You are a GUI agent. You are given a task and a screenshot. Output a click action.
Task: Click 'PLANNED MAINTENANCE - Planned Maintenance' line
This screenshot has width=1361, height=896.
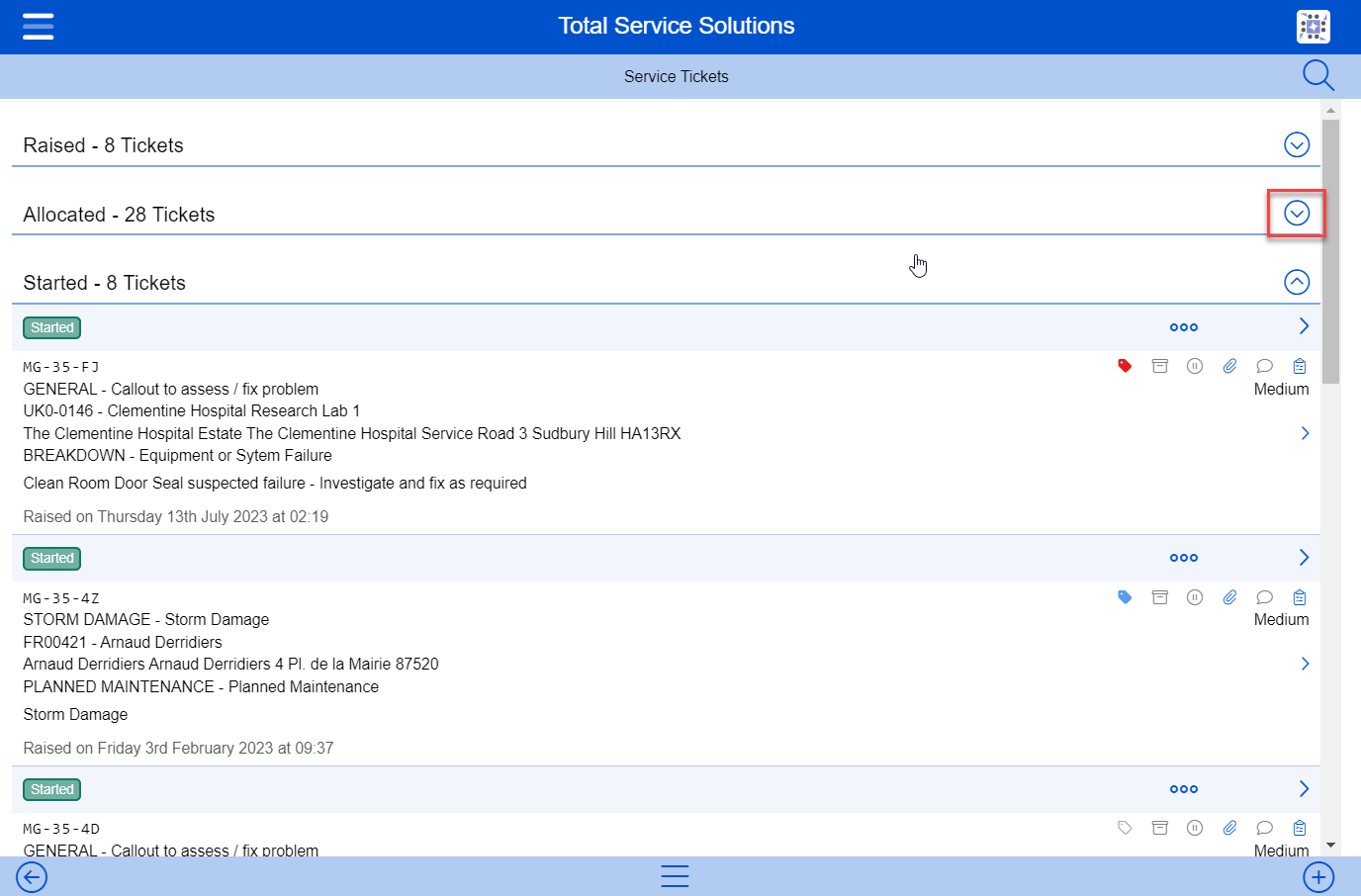coord(201,686)
